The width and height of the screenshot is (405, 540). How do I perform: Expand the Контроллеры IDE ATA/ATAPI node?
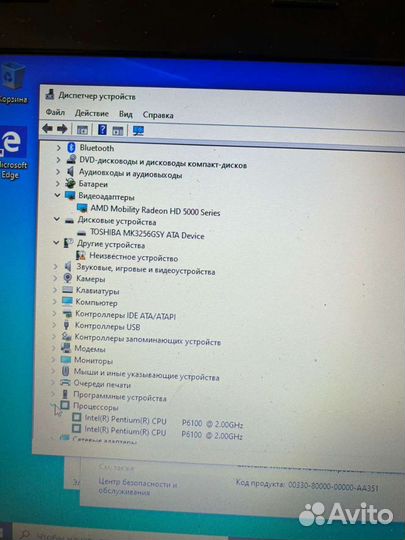tap(54, 313)
